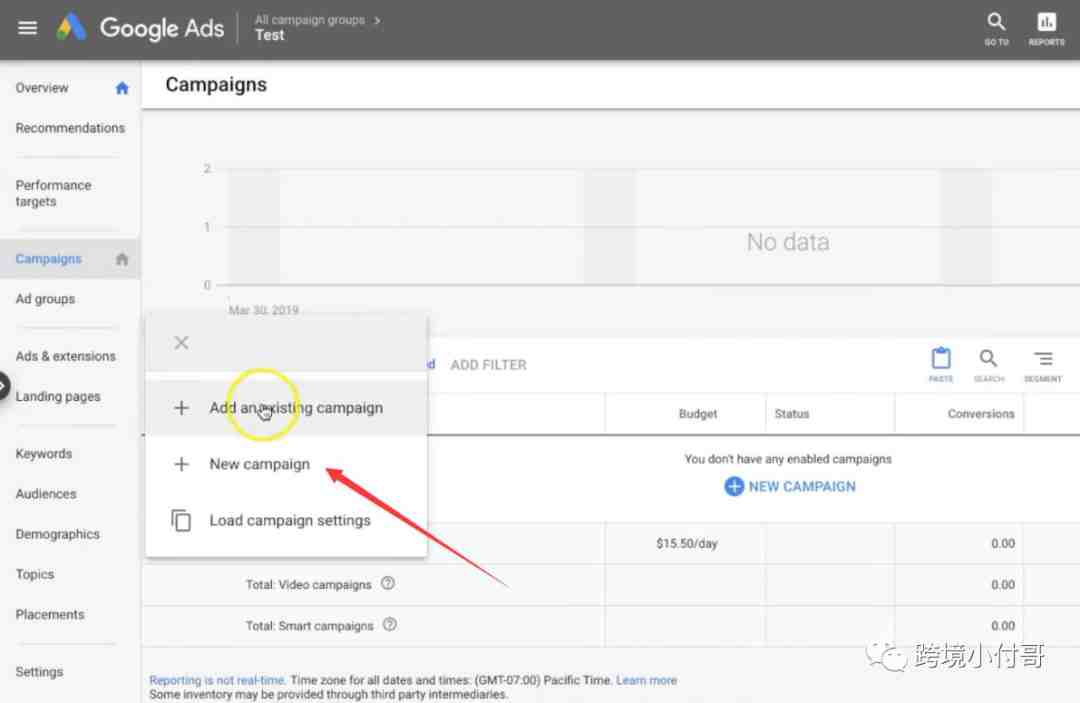Open Overview in the sidebar
The height and width of the screenshot is (703, 1080).
[x=42, y=88]
